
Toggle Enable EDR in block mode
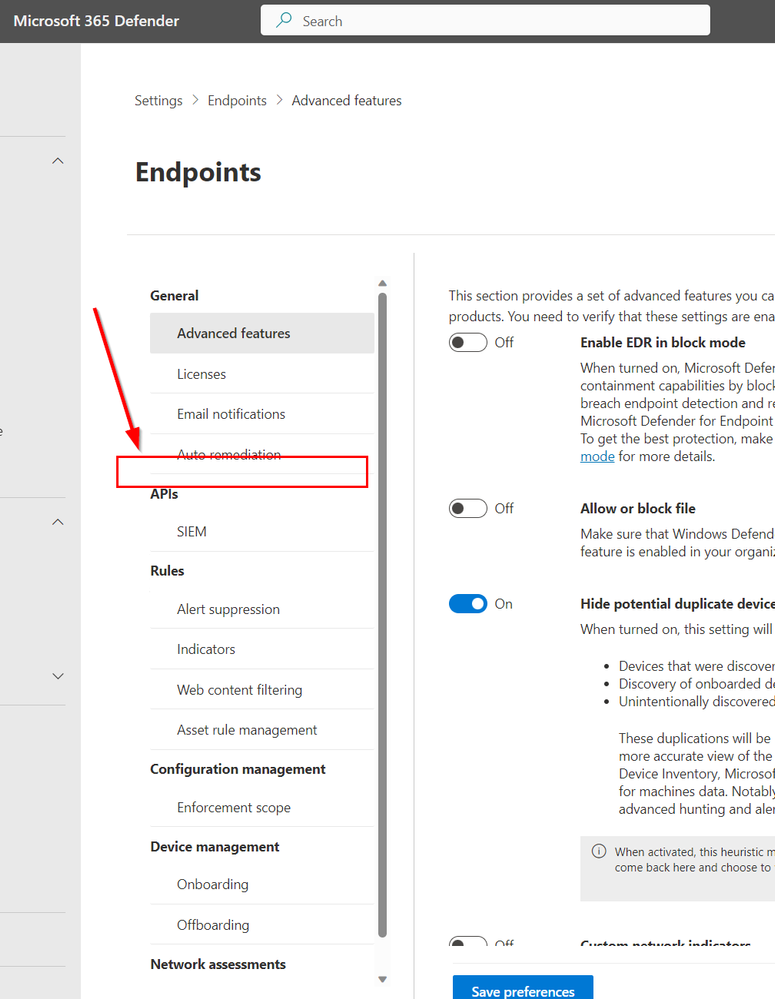468,343
